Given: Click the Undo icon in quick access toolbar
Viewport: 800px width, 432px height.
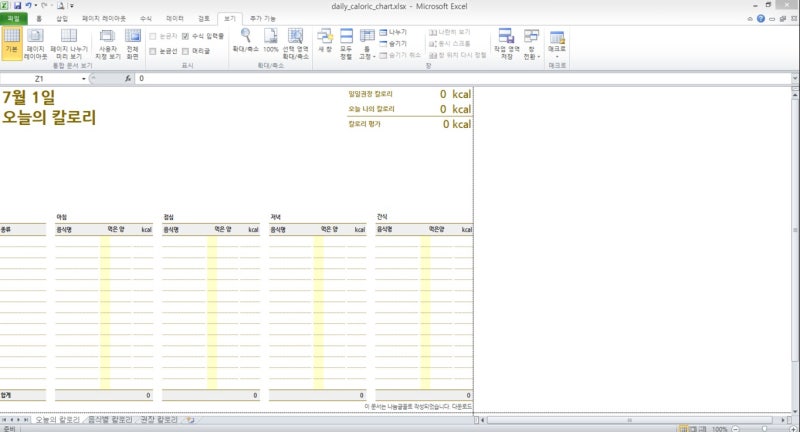Looking at the screenshot, I should [29, 6].
